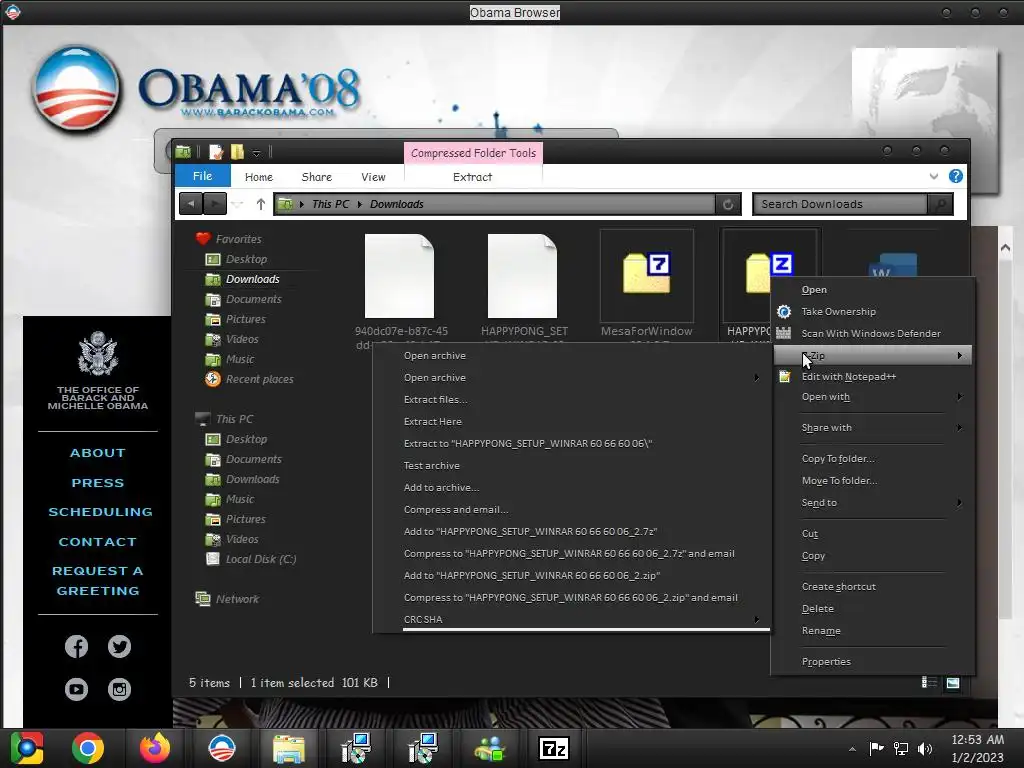Click PRESS link on Obama page

point(98,483)
